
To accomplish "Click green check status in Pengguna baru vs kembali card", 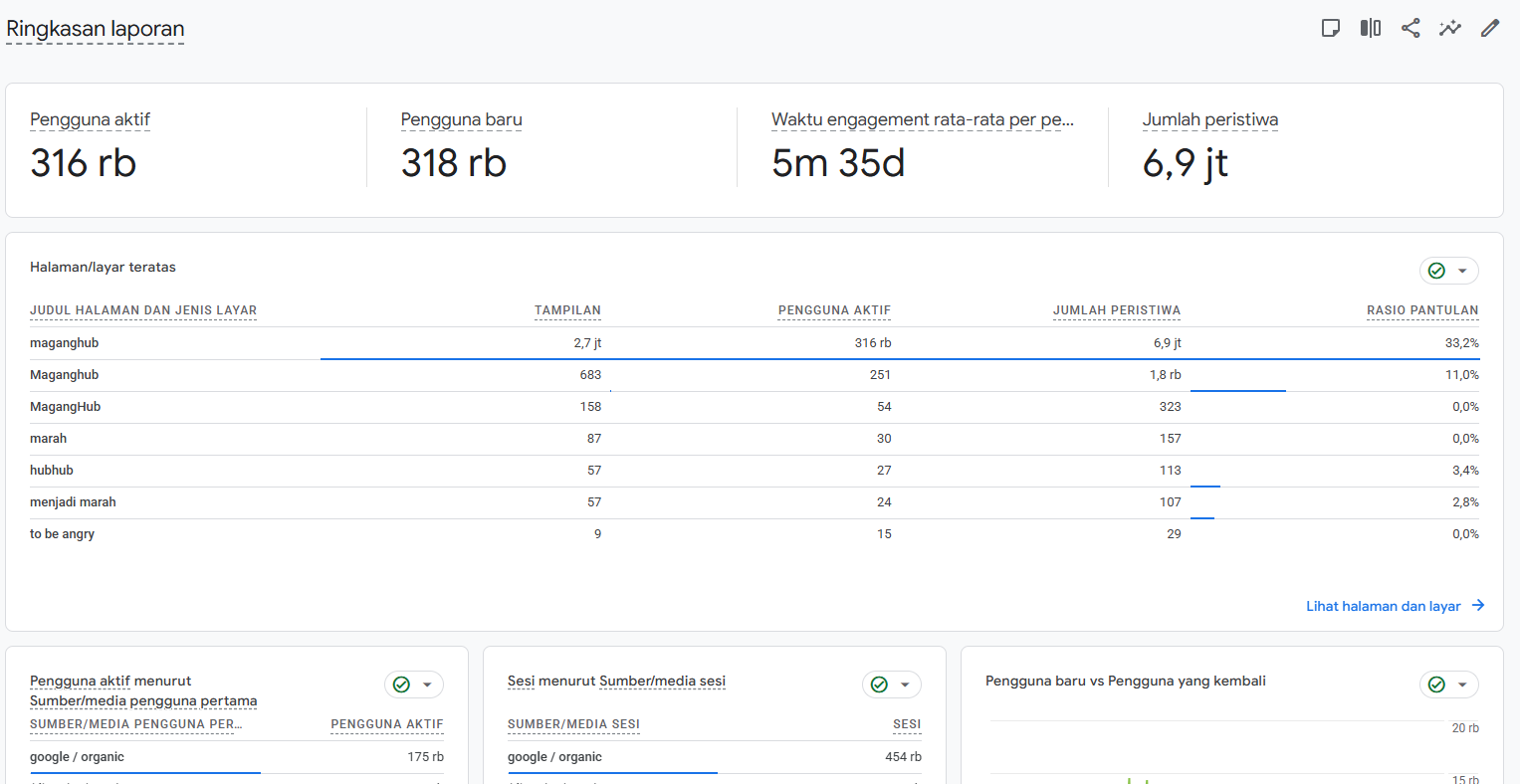I will (1436, 685).
